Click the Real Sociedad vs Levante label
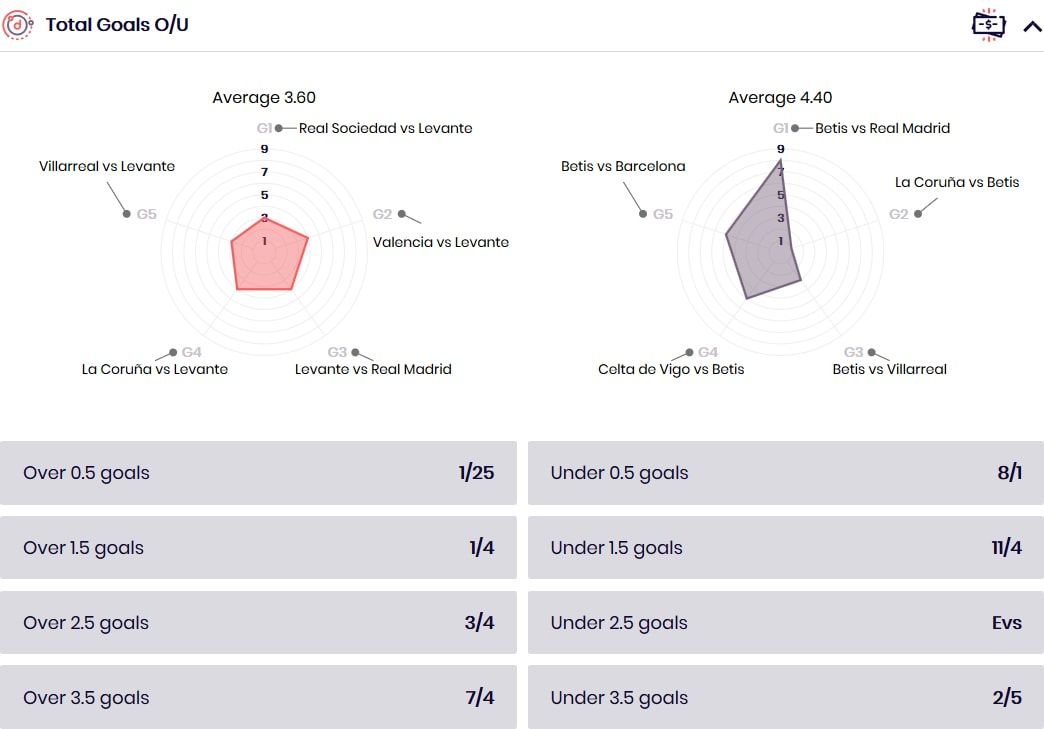Viewport: 1044px width, 729px height. (385, 128)
